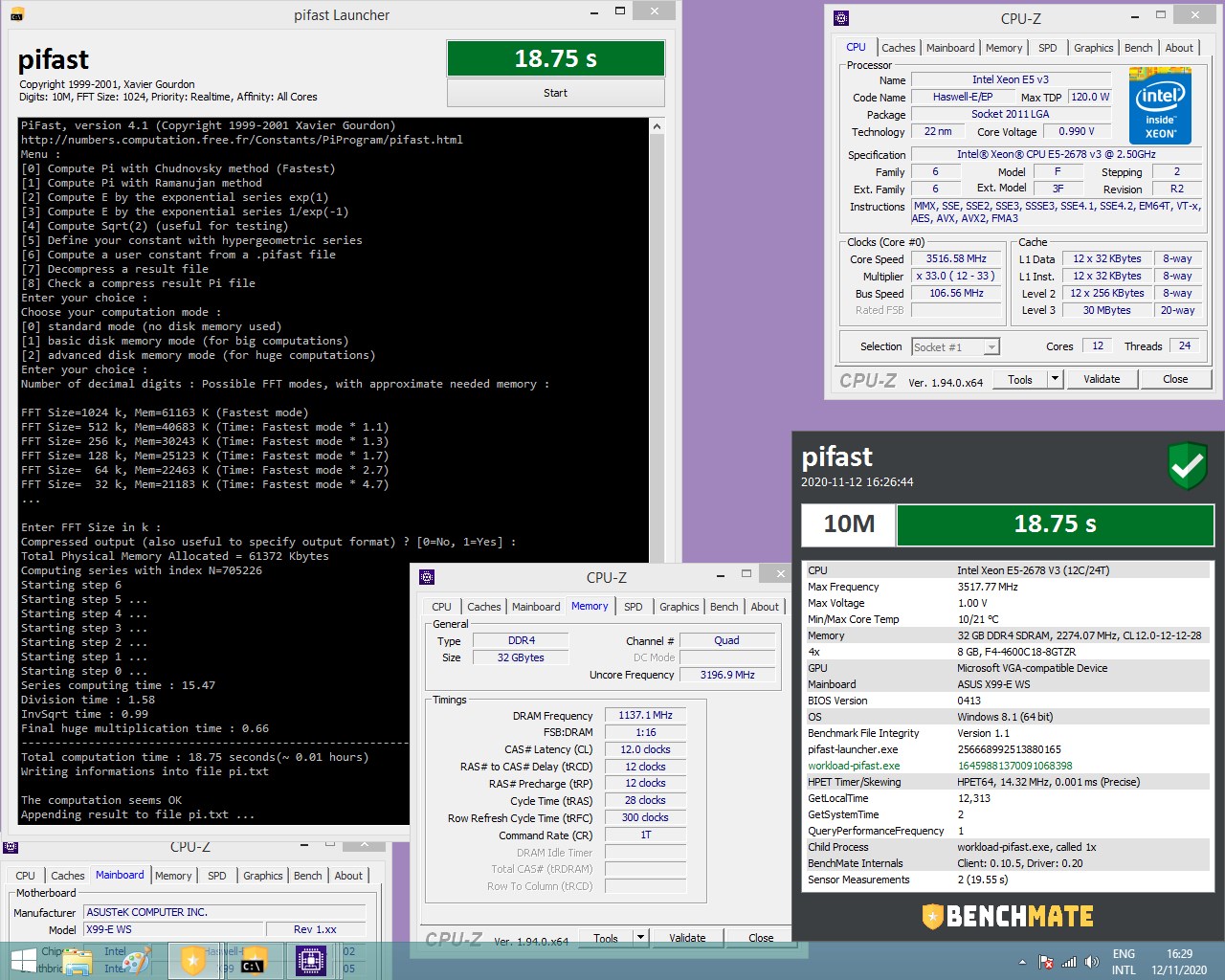1225x980 pixels.
Task: Open the CPU tab in the CPU-Z Mainboard window
Action: click(25, 876)
